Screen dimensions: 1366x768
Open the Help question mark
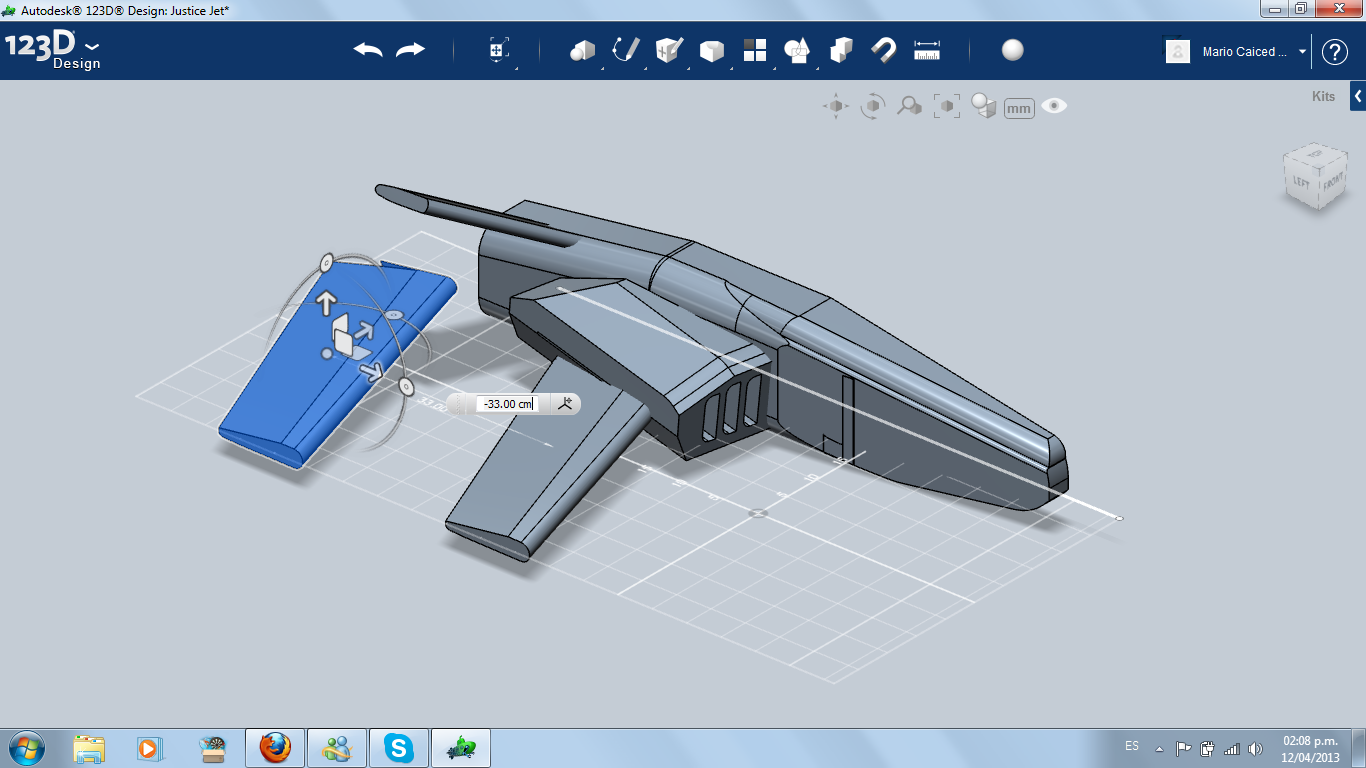[x=1335, y=52]
